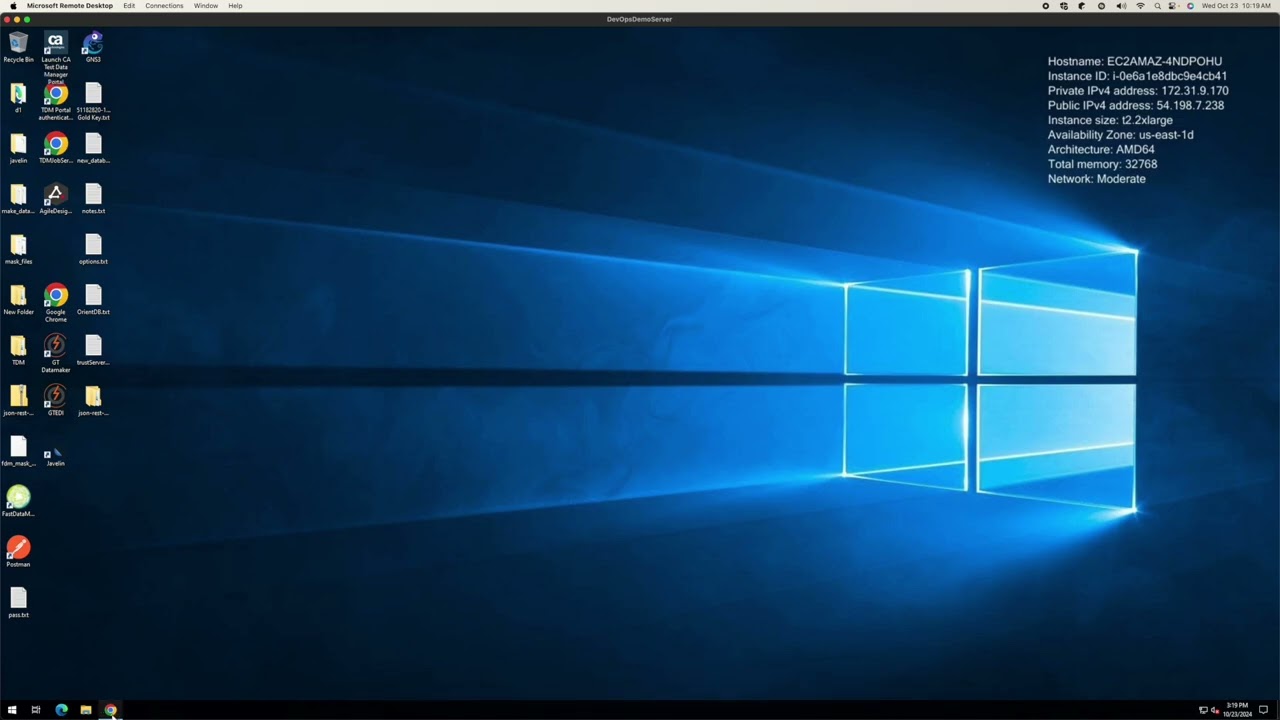Select the OrientDB.txt file
1280x720 pixels.
(93, 300)
